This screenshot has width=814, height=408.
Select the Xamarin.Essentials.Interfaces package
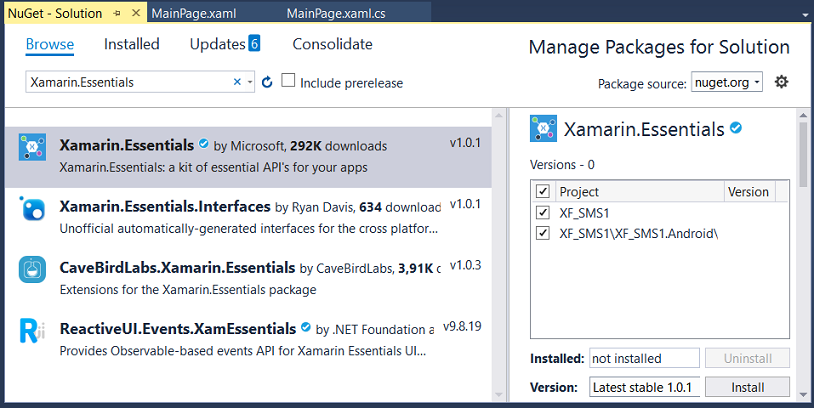248,217
